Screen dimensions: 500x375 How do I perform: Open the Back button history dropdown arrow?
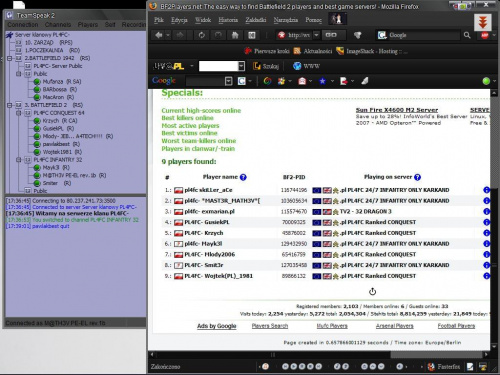tap(168, 35)
